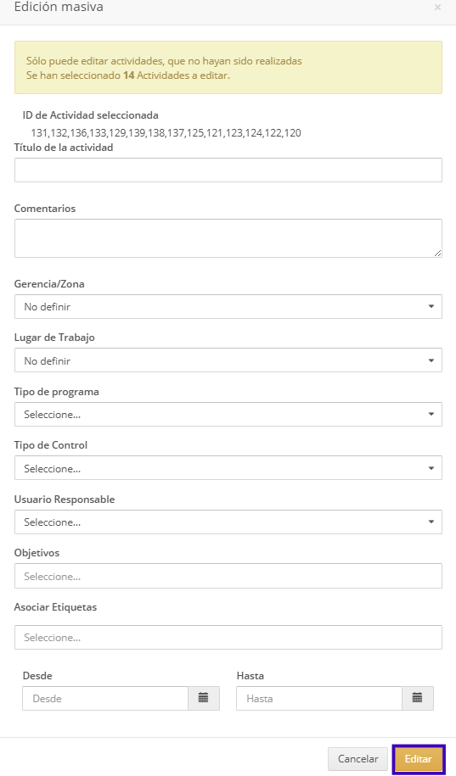The width and height of the screenshot is (456, 776).
Task: Click the Asociar Etiquetas field
Action: [x=228, y=637]
